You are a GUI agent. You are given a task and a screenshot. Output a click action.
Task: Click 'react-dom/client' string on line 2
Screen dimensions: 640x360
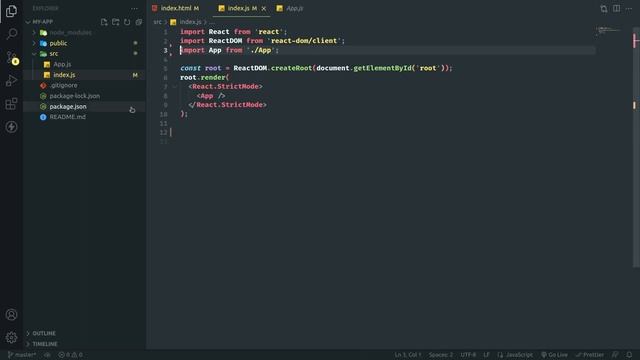coord(304,41)
